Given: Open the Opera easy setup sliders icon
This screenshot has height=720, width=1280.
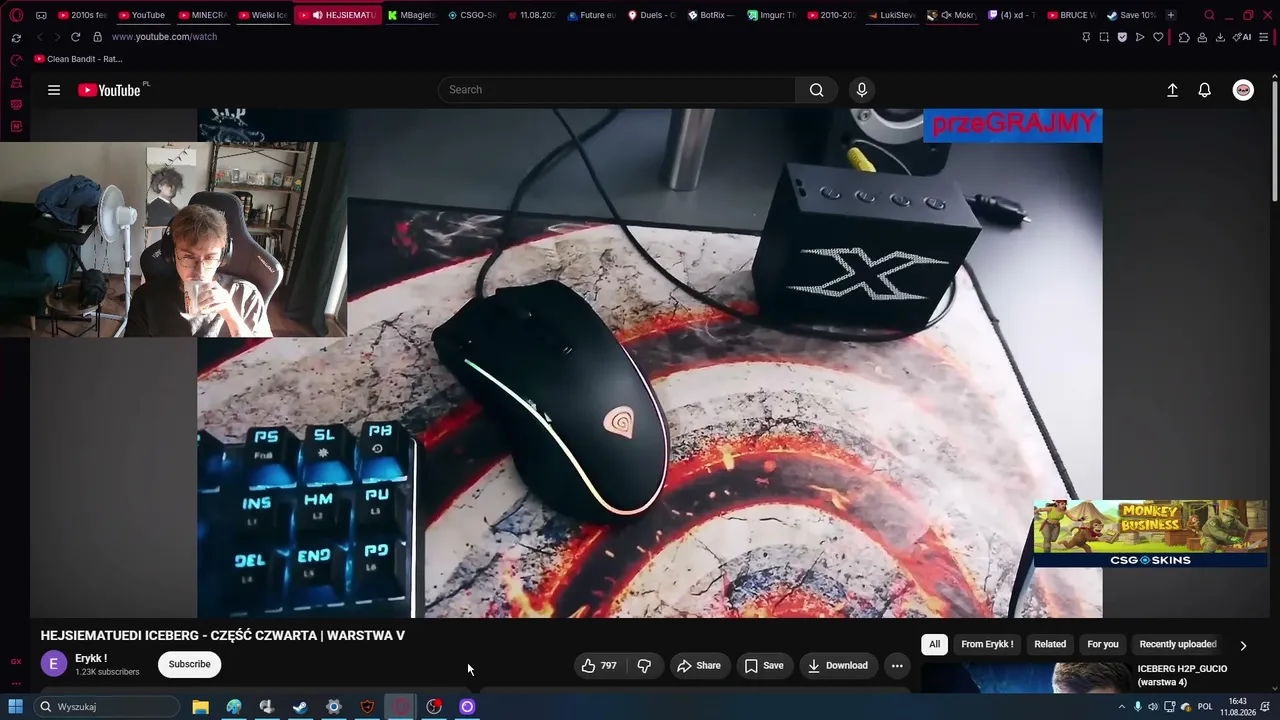Looking at the screenshot, I should (1265, 37).
